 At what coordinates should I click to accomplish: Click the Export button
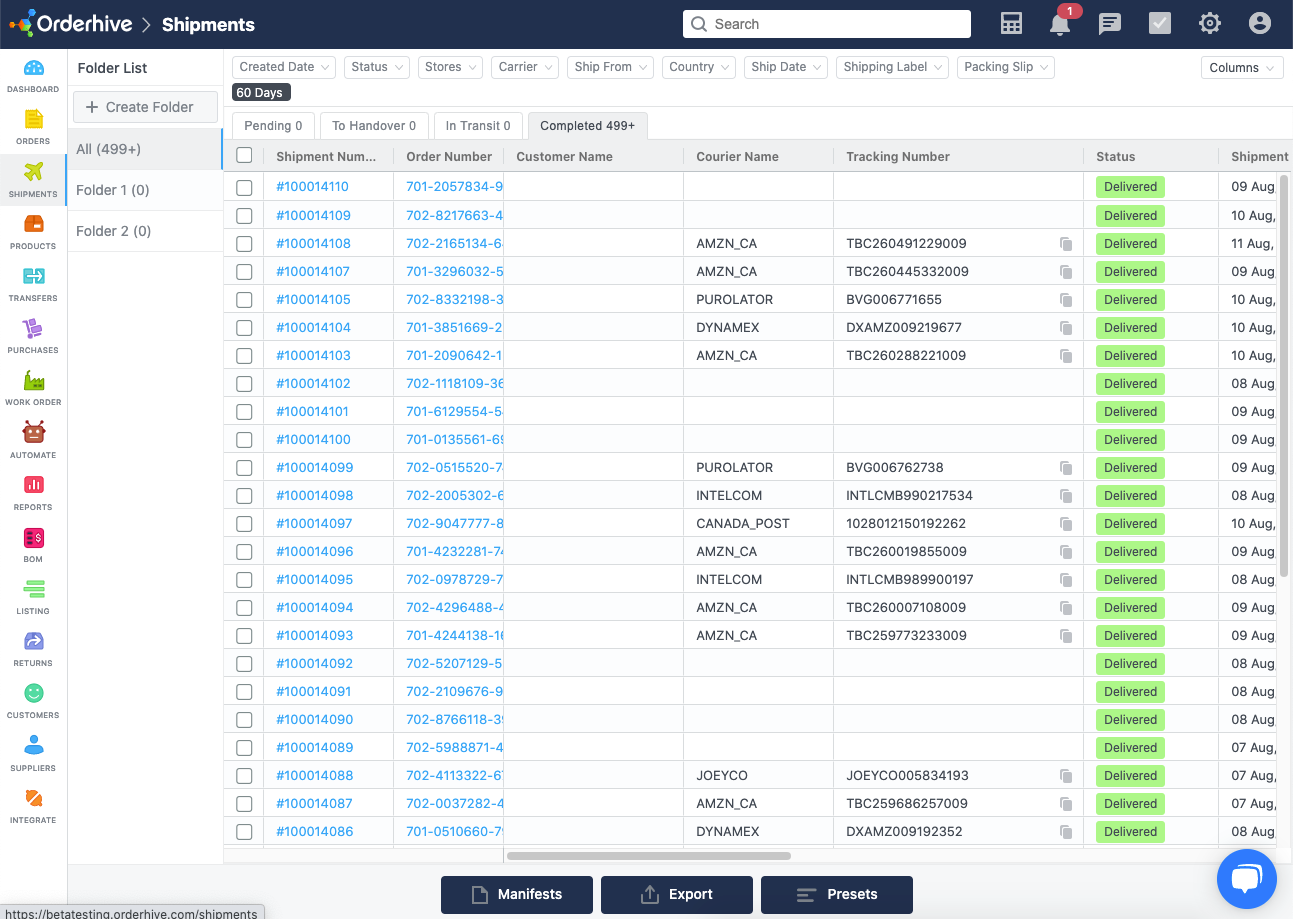[x=677, y=894]
